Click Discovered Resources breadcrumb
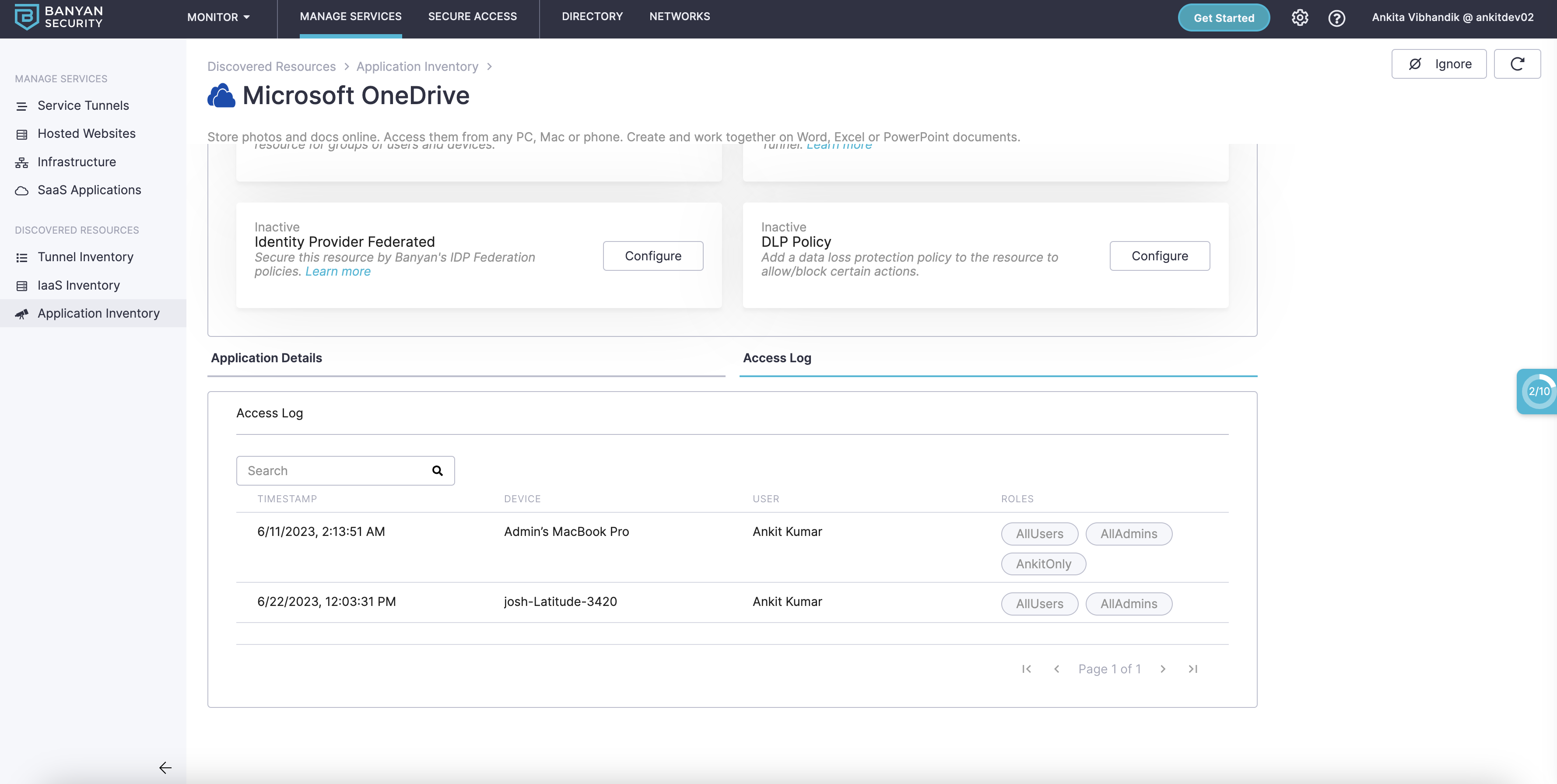This screenshot has width=1557, height=784. (x=271, y=66)
